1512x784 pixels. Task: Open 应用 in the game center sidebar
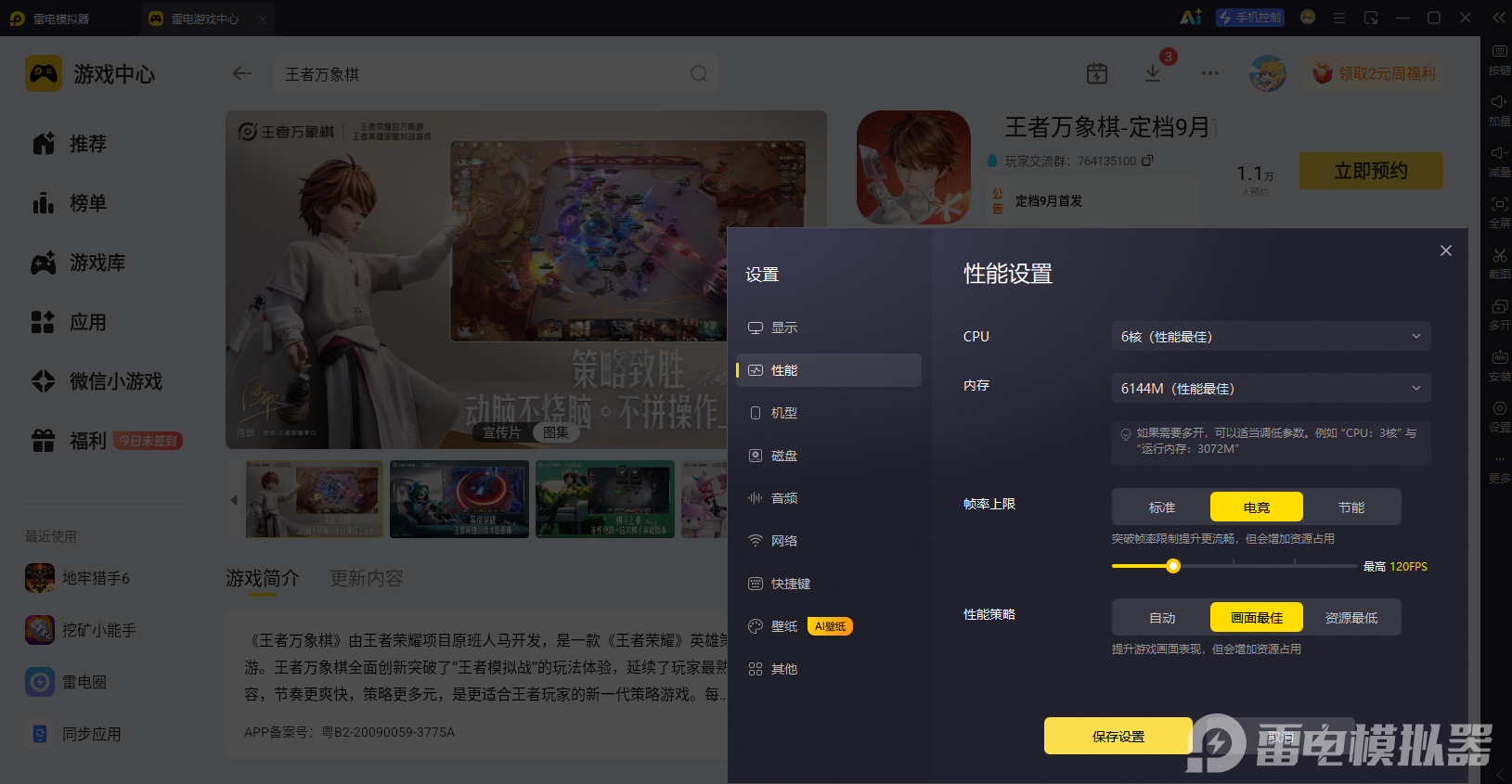click(x=71, y=322)
